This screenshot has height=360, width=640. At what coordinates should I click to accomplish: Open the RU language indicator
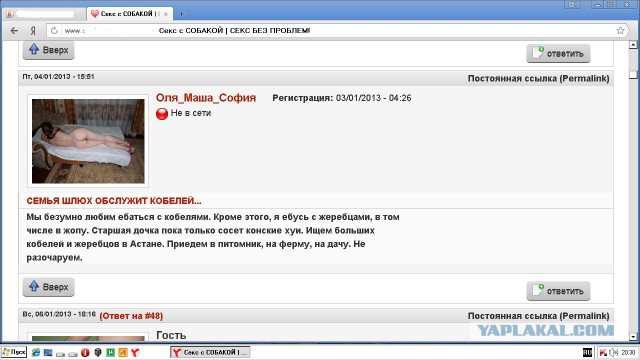point(587,352)
